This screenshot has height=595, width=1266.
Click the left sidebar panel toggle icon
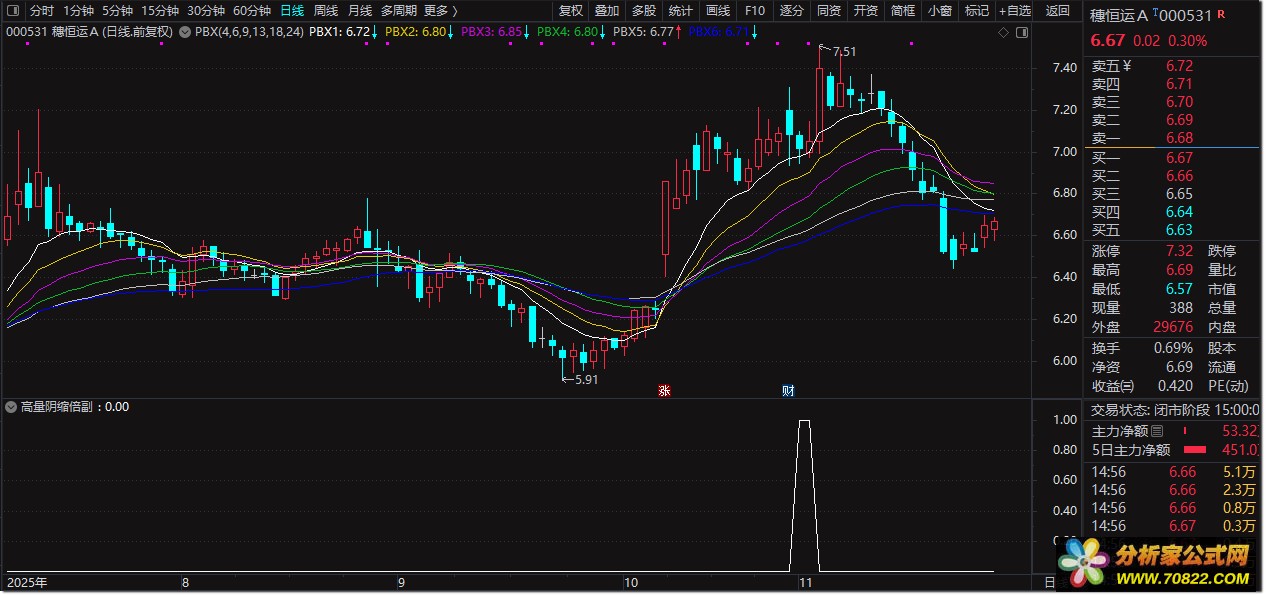(12, 11)
